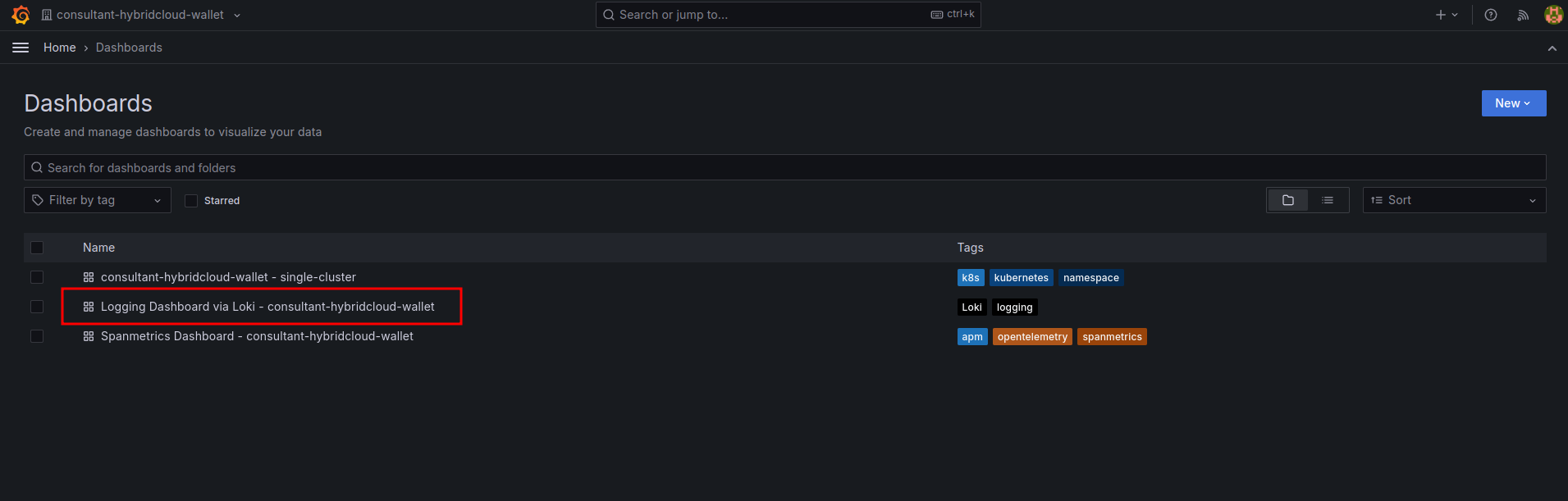The width and height of the screenshot is (1568, 501).
Task: Open the Filter by tag dropdown
Action: pos(98,200)
